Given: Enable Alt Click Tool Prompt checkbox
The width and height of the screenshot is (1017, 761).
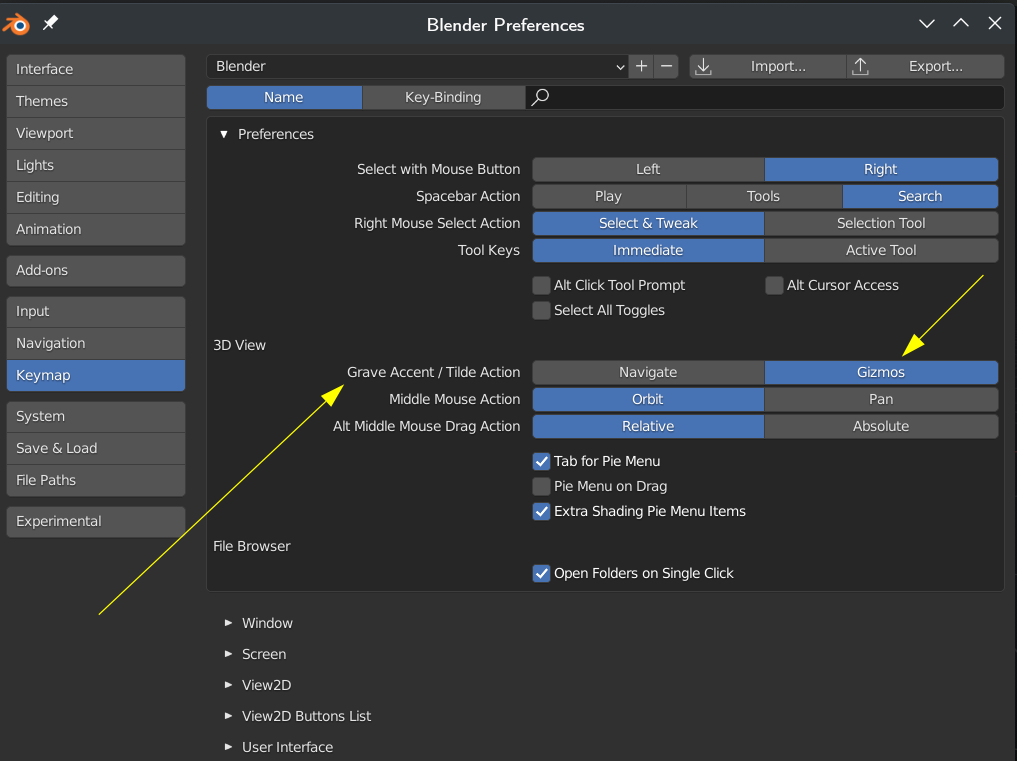Looking at the screenshot, I should [541, 285].
